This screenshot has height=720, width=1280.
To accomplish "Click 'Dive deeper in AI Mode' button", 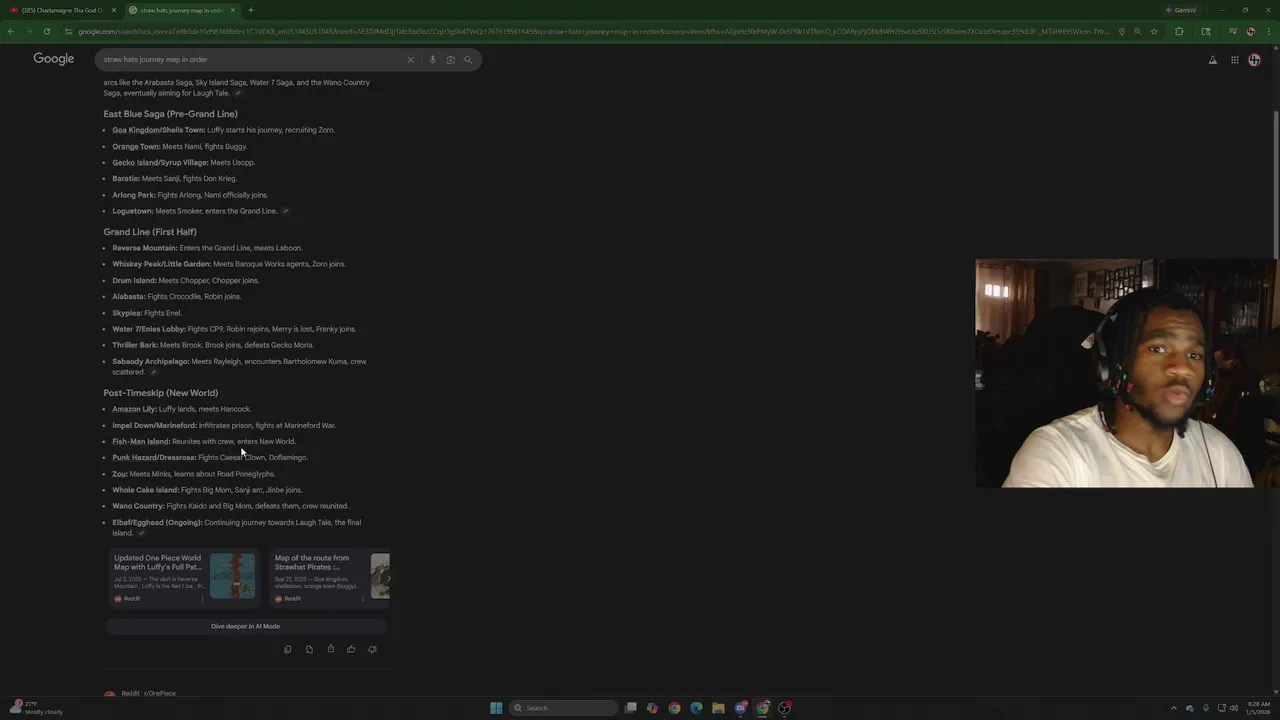I will 245,626.
